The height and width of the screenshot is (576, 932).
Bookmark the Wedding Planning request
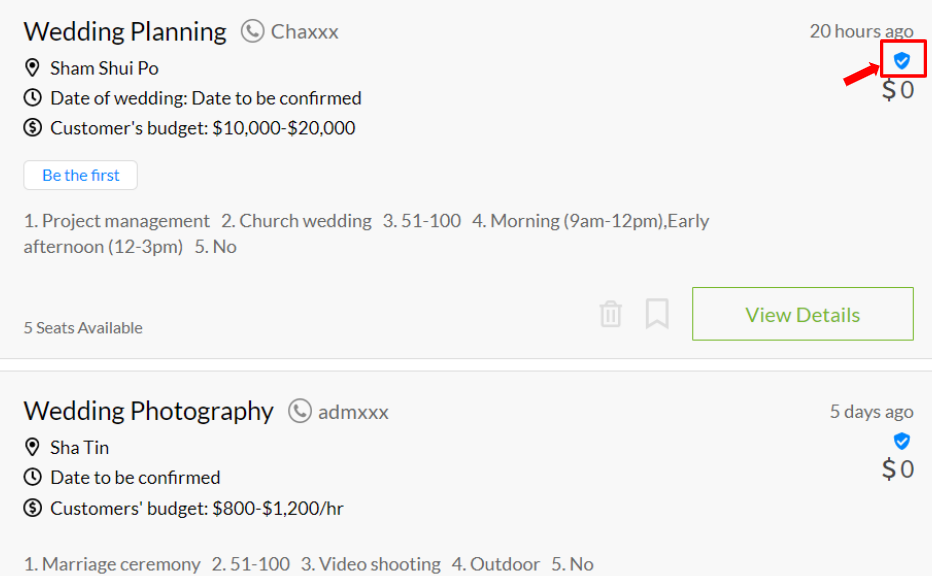[657, 313]
